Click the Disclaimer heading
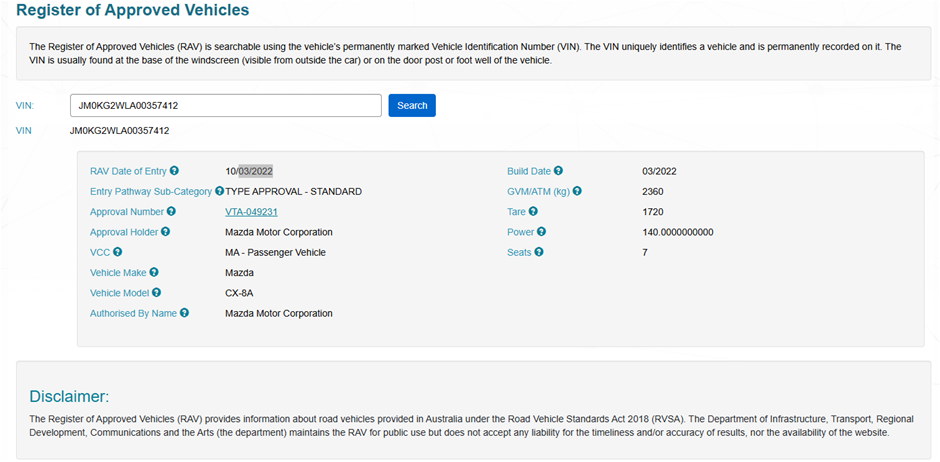Viewport: 940px width, 462px height. click(x=69, y=396)
